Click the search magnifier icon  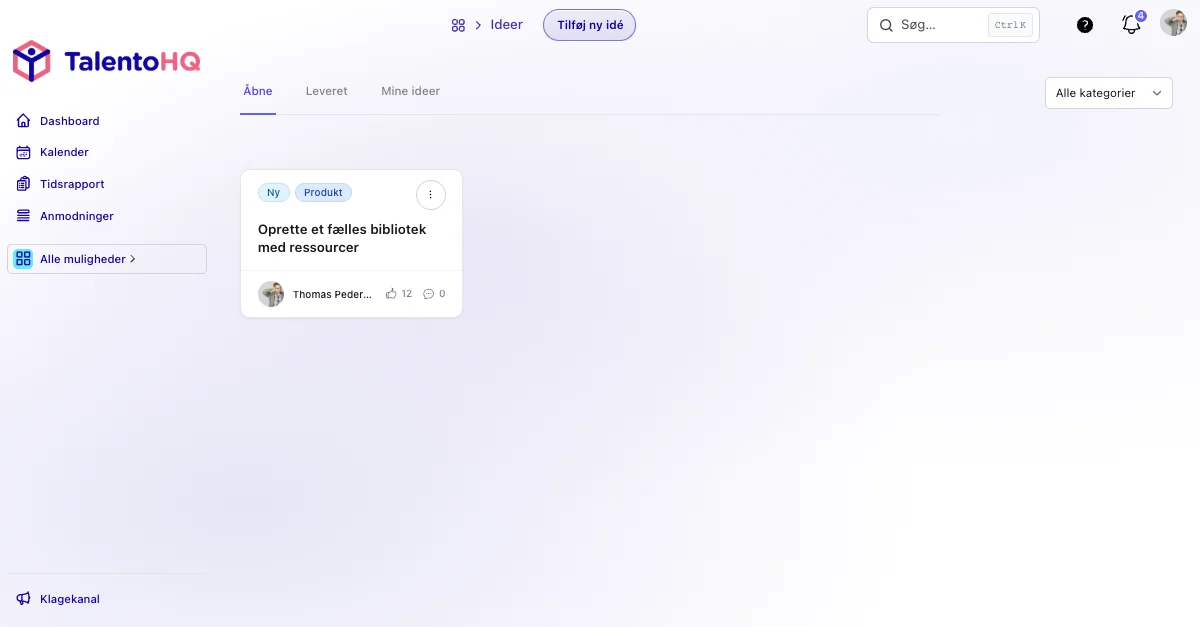point(886,25)
